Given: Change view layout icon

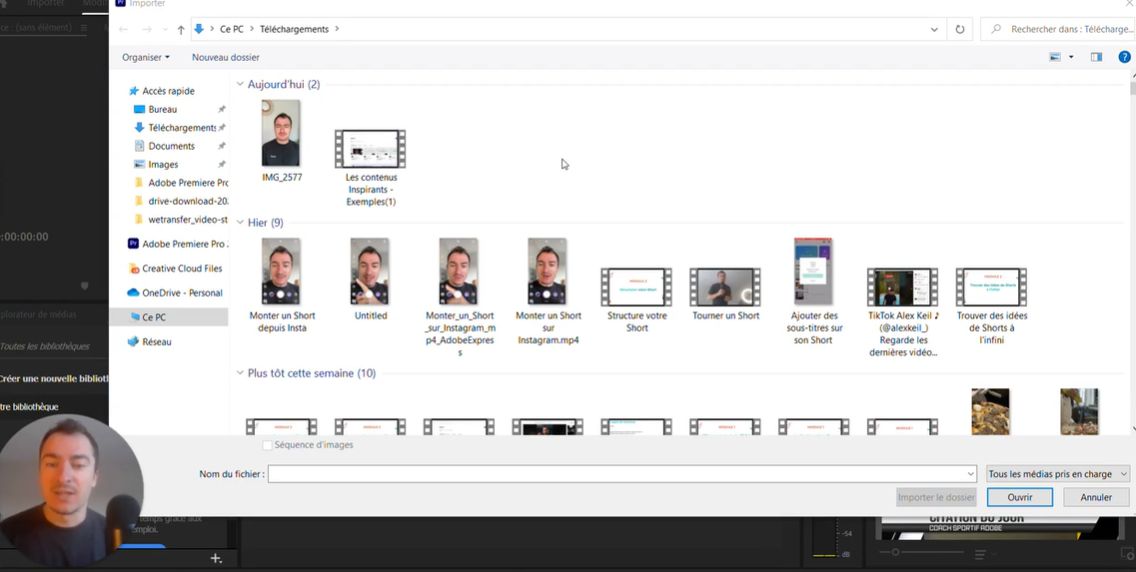Looking at the screenshot, I should tap(1055, 57).
